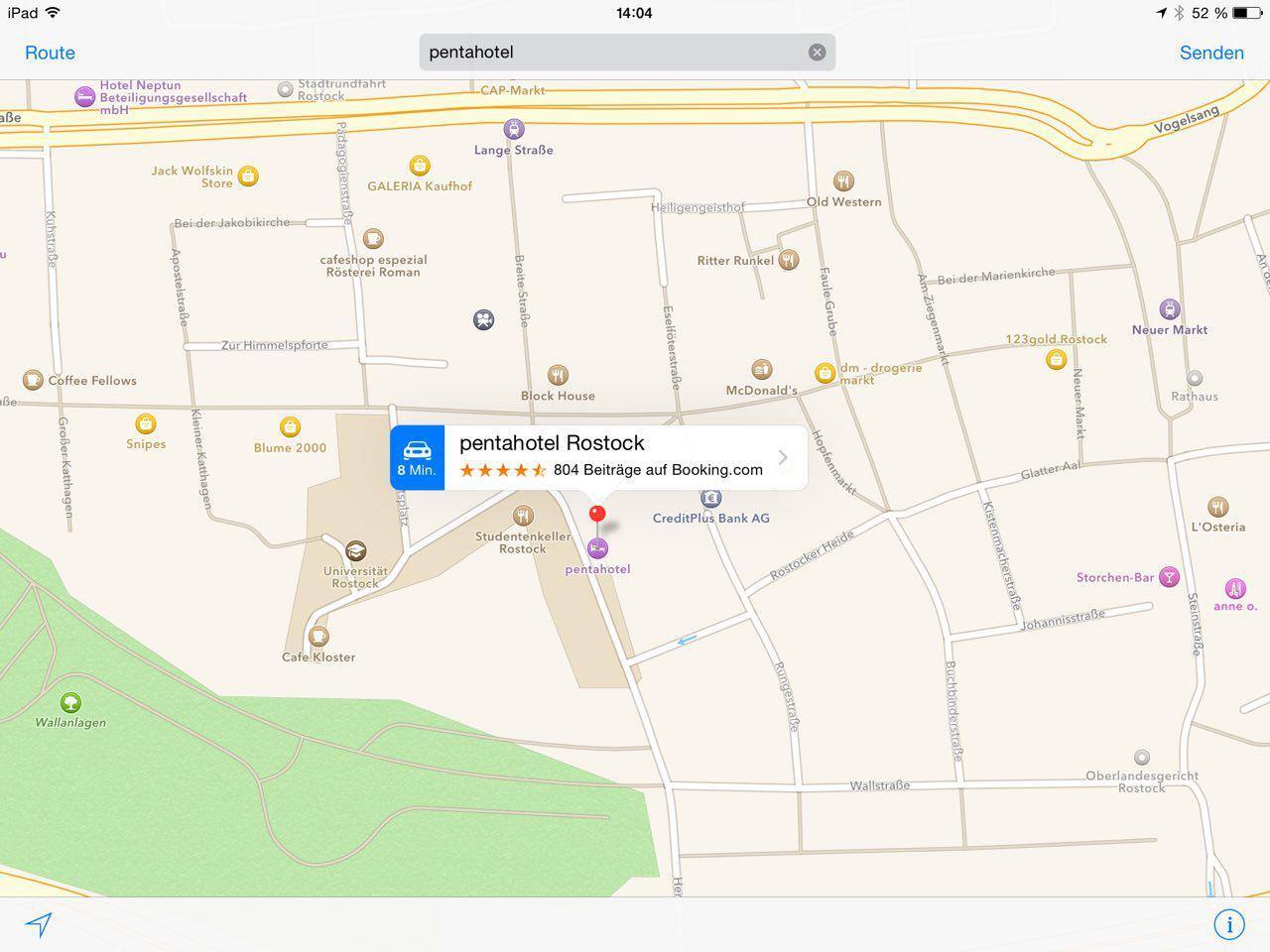1270x952 pixels.
Task: Tap the Route button
Action: (50, 53)
